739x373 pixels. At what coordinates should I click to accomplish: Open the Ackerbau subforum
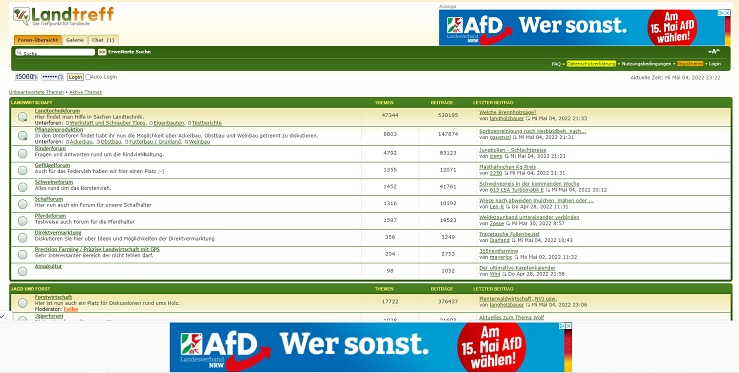[82, 141]
